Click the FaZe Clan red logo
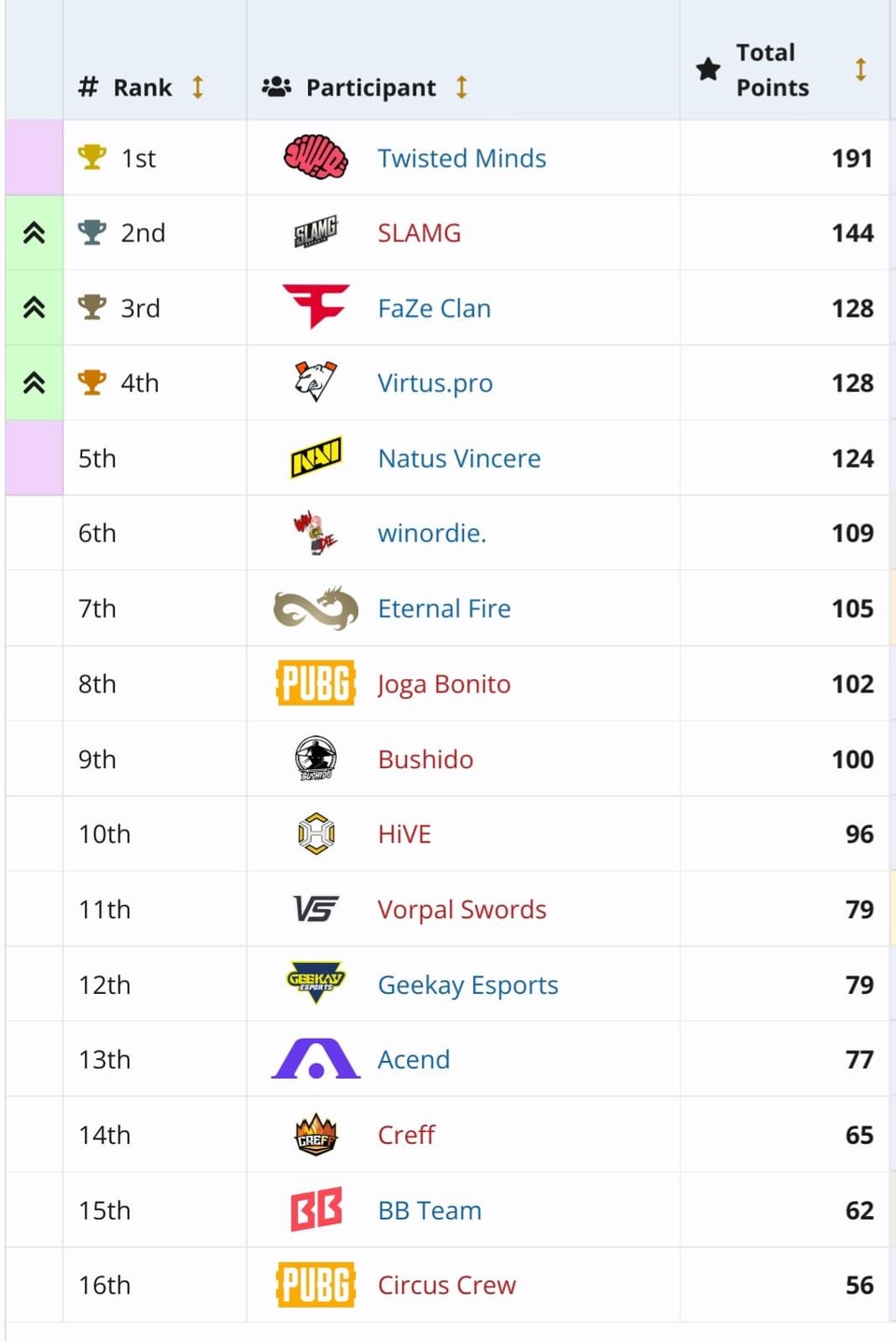 coord(315,307)
